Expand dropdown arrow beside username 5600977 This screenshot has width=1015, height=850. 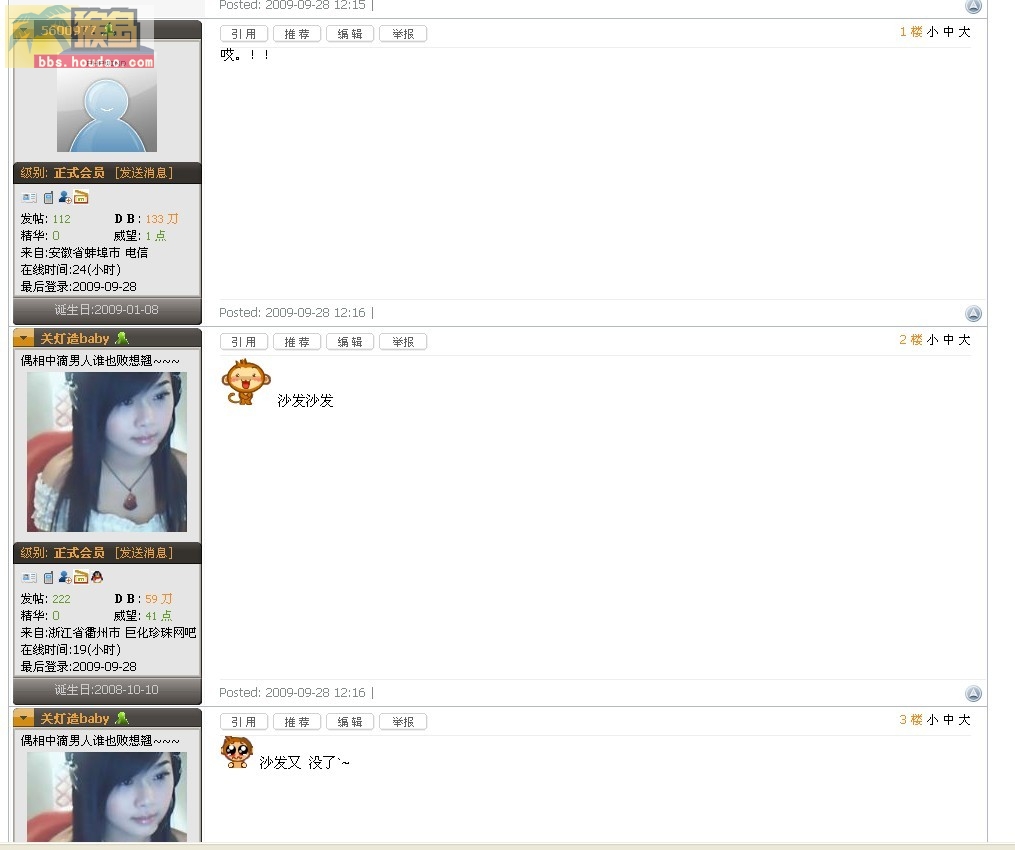(23, 30)
